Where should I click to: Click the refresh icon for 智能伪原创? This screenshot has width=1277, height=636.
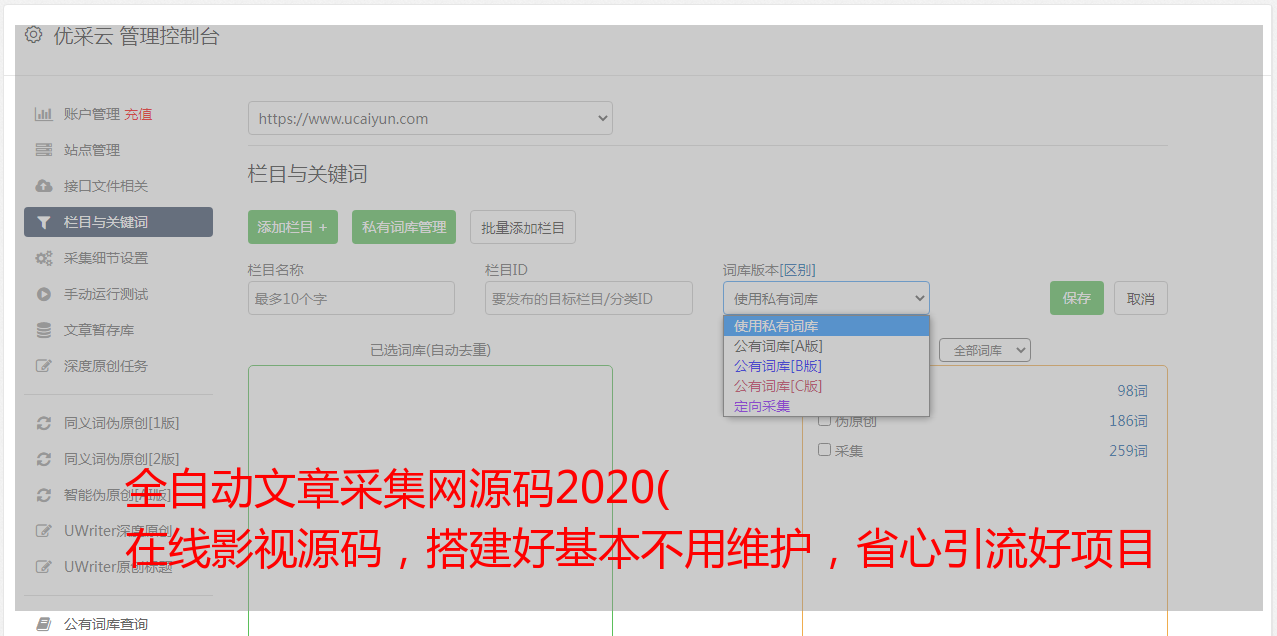point(43,495)
